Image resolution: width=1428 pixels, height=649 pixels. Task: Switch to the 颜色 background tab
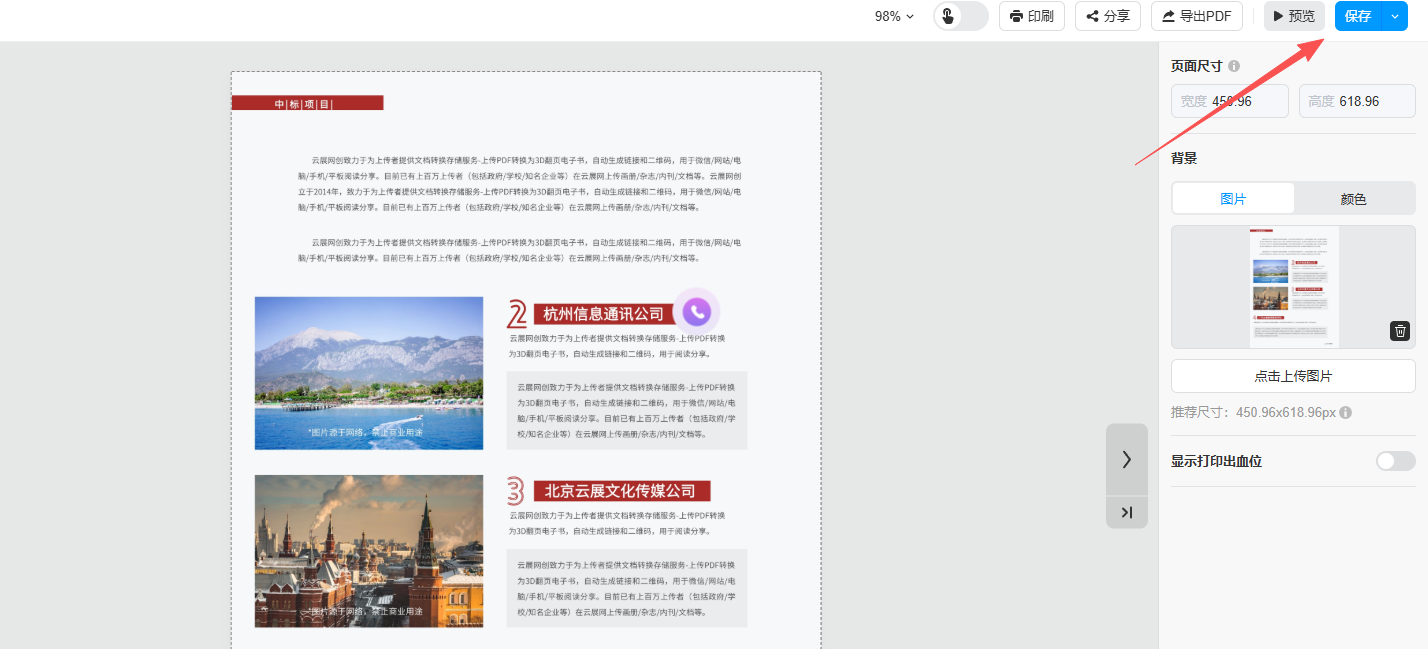[x=1353, y=199]
